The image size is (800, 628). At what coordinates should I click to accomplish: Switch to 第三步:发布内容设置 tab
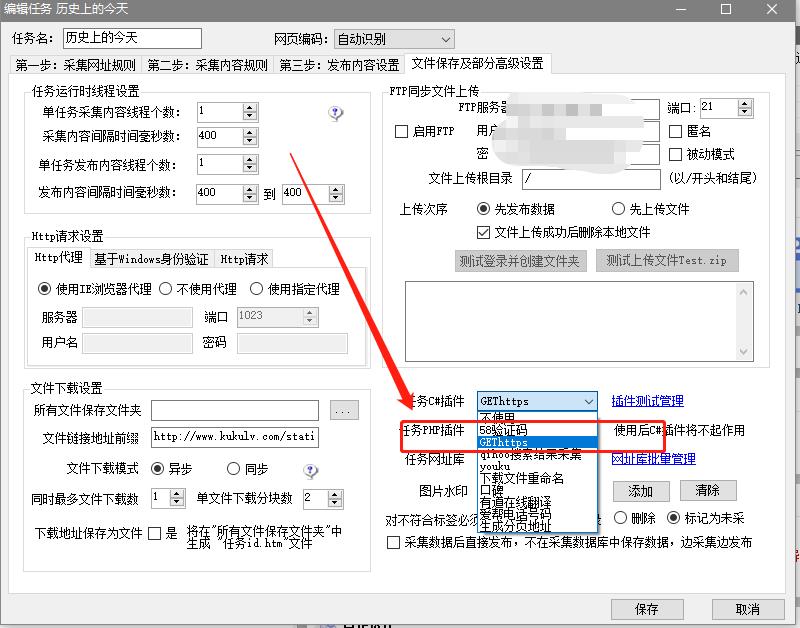pyautogui.click(x=339, y=65)
